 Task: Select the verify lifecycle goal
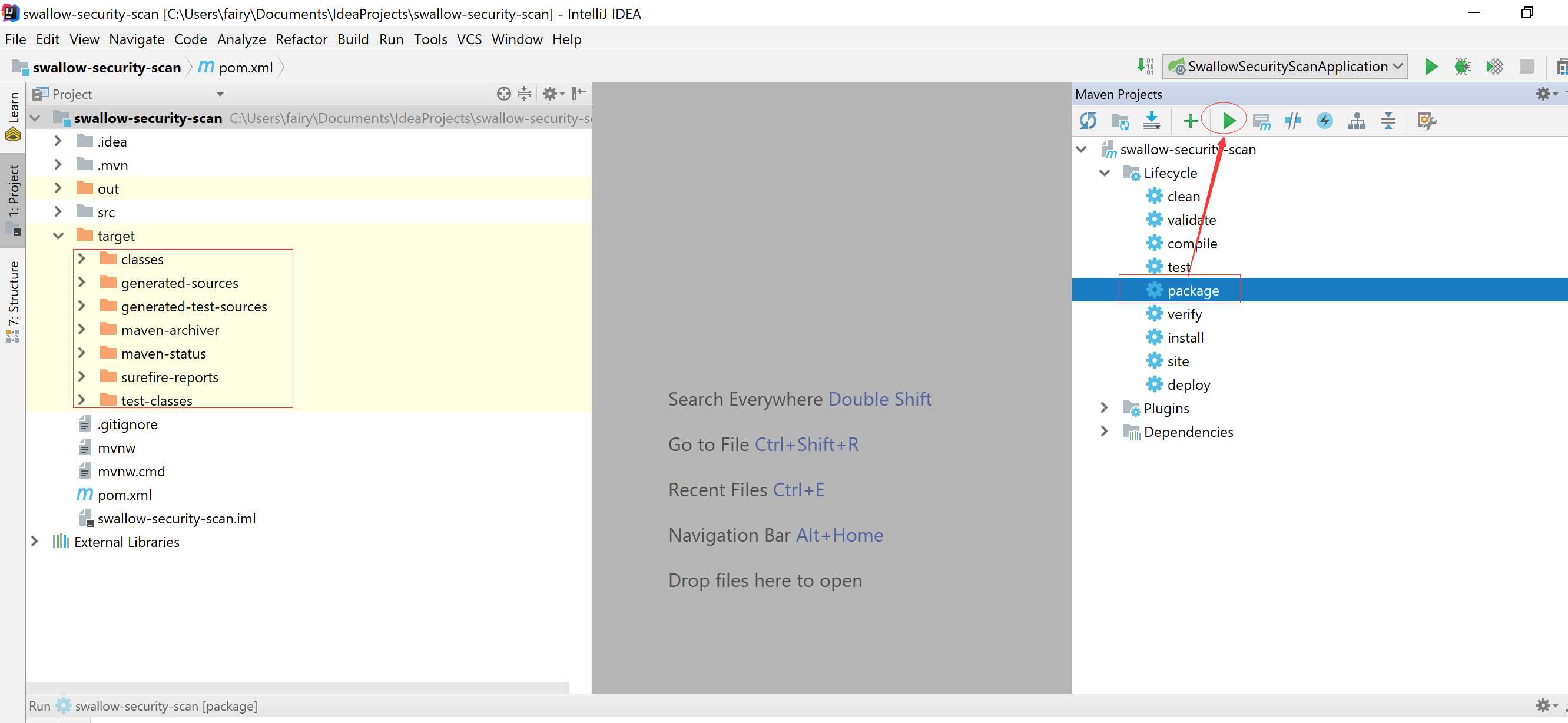pyautogui.click(x=1174, y=314)
